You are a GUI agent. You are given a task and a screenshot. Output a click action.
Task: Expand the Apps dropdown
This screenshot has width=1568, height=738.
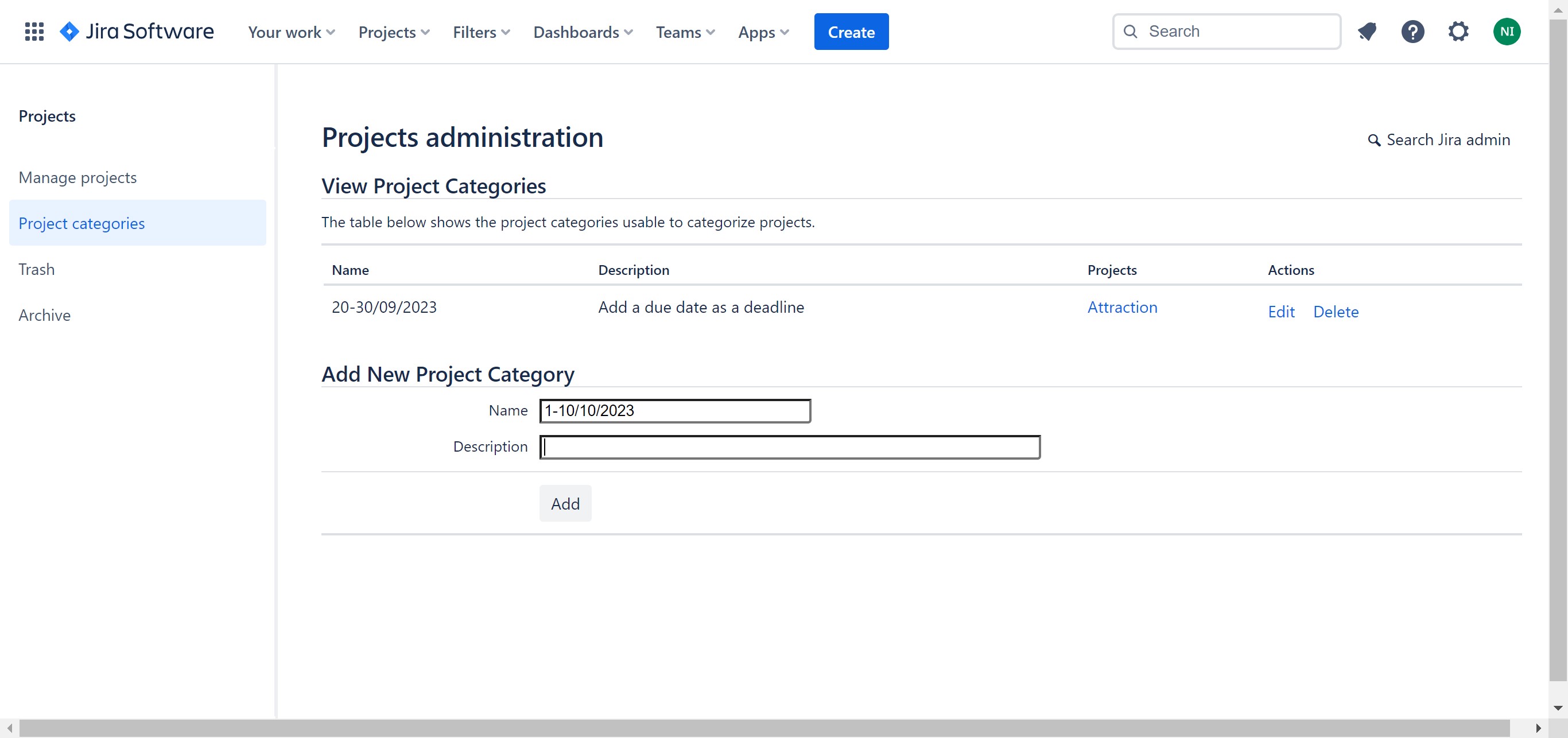[763, 32]
